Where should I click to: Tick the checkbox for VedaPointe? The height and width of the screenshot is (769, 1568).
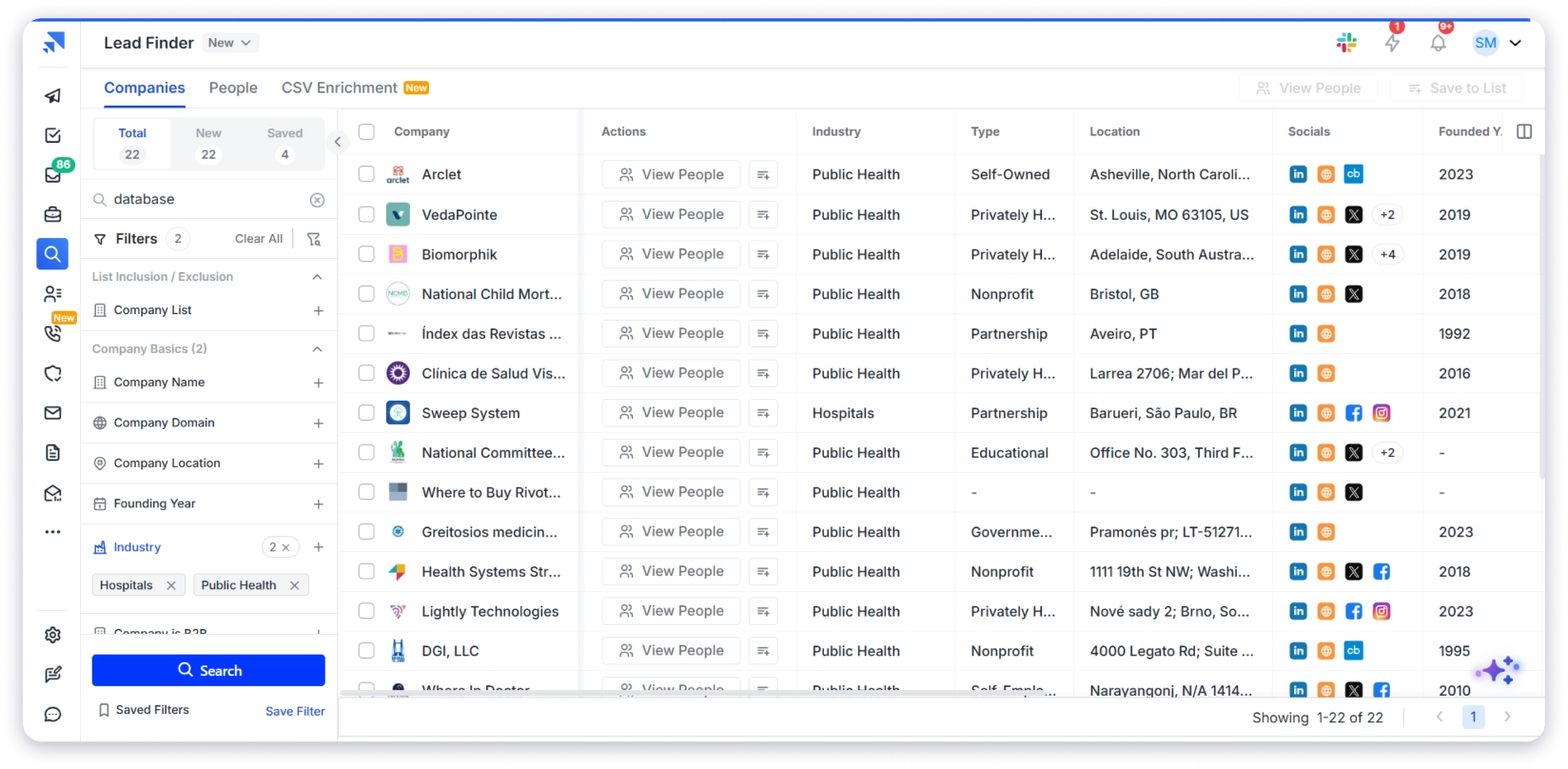pos(366,215)
